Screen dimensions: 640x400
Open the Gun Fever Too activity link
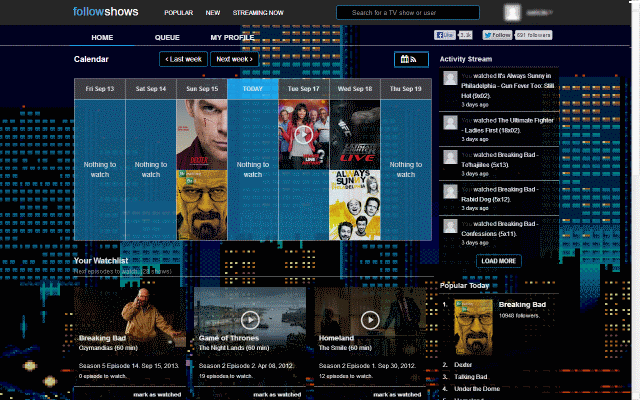pyautogui.click(x=507, y=86)
